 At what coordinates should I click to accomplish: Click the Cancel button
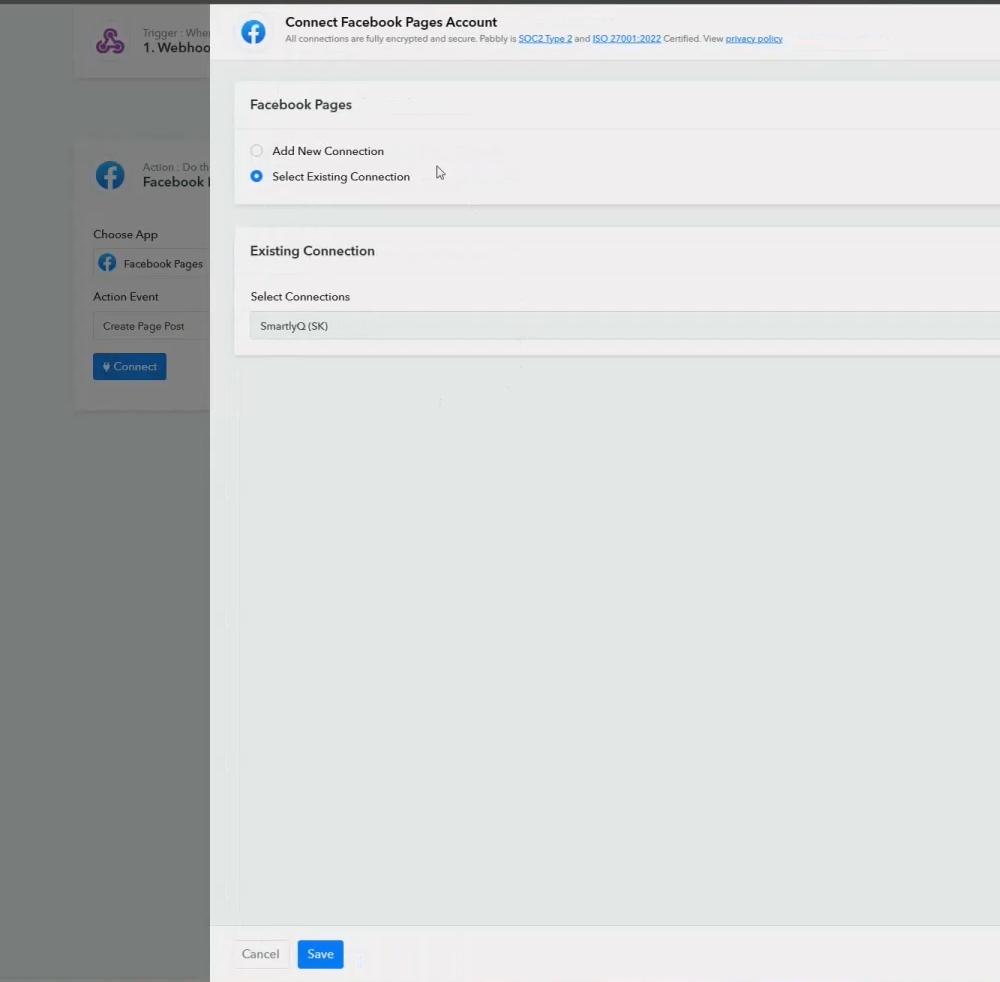click(x=260, y=954)
